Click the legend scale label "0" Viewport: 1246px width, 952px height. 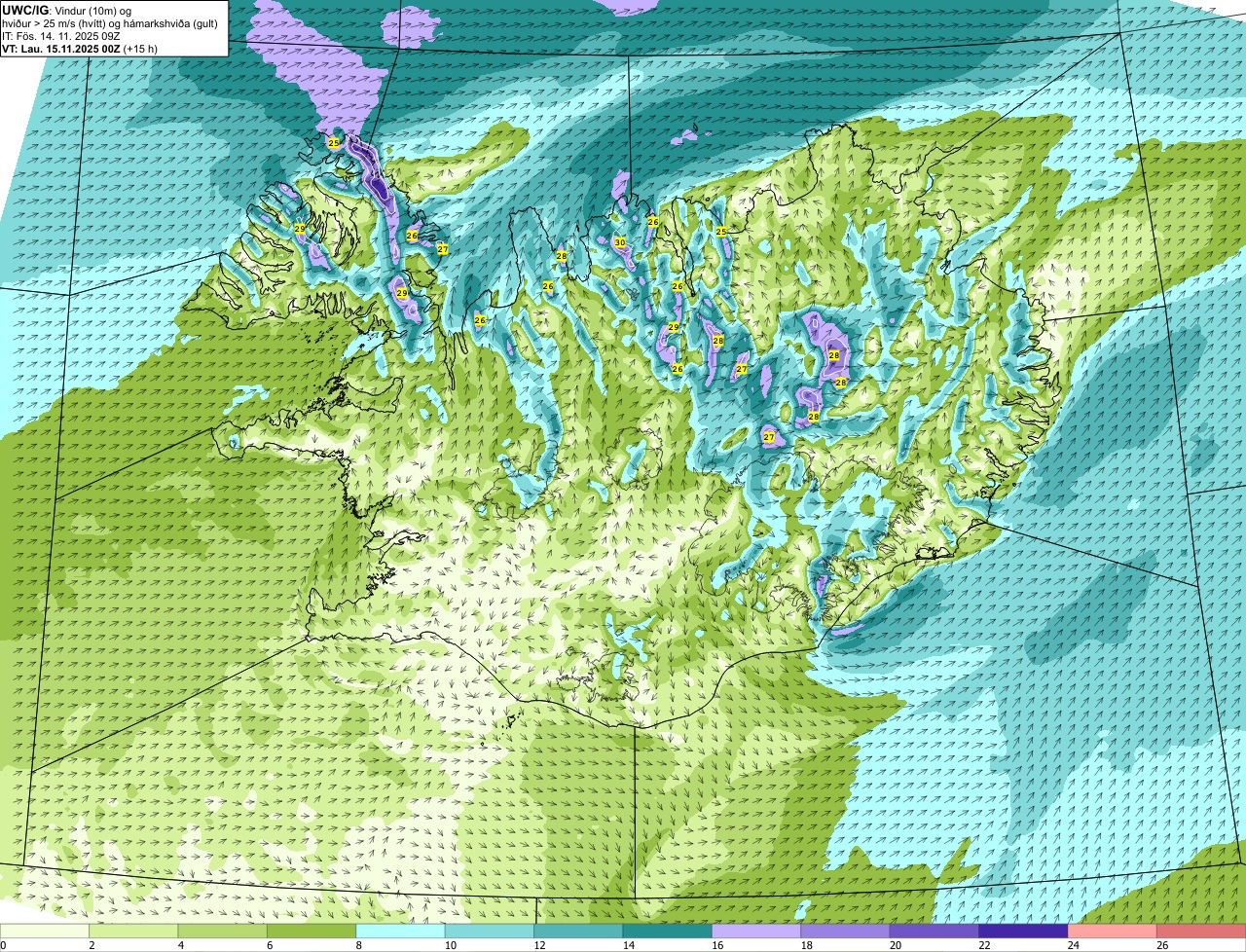click(3, 944)
